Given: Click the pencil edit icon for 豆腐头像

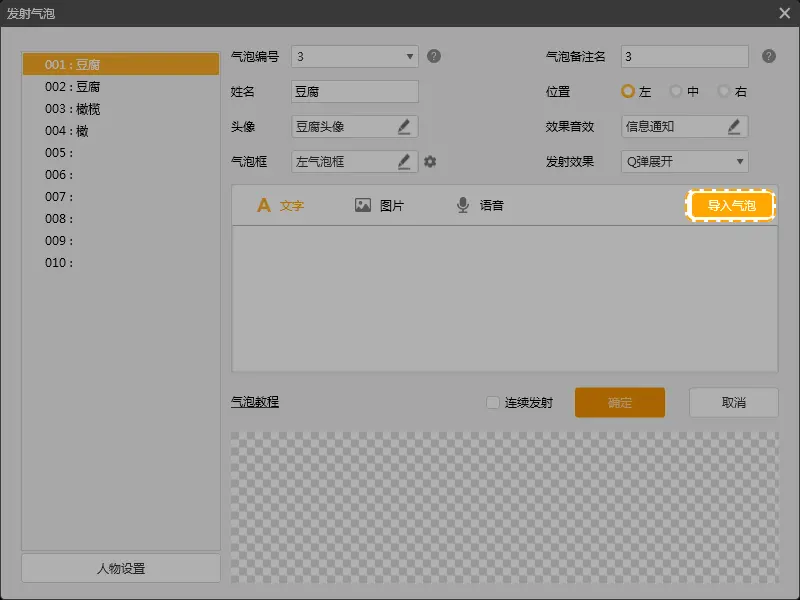Looking at the screenshot, I should (x=404, y=126).
